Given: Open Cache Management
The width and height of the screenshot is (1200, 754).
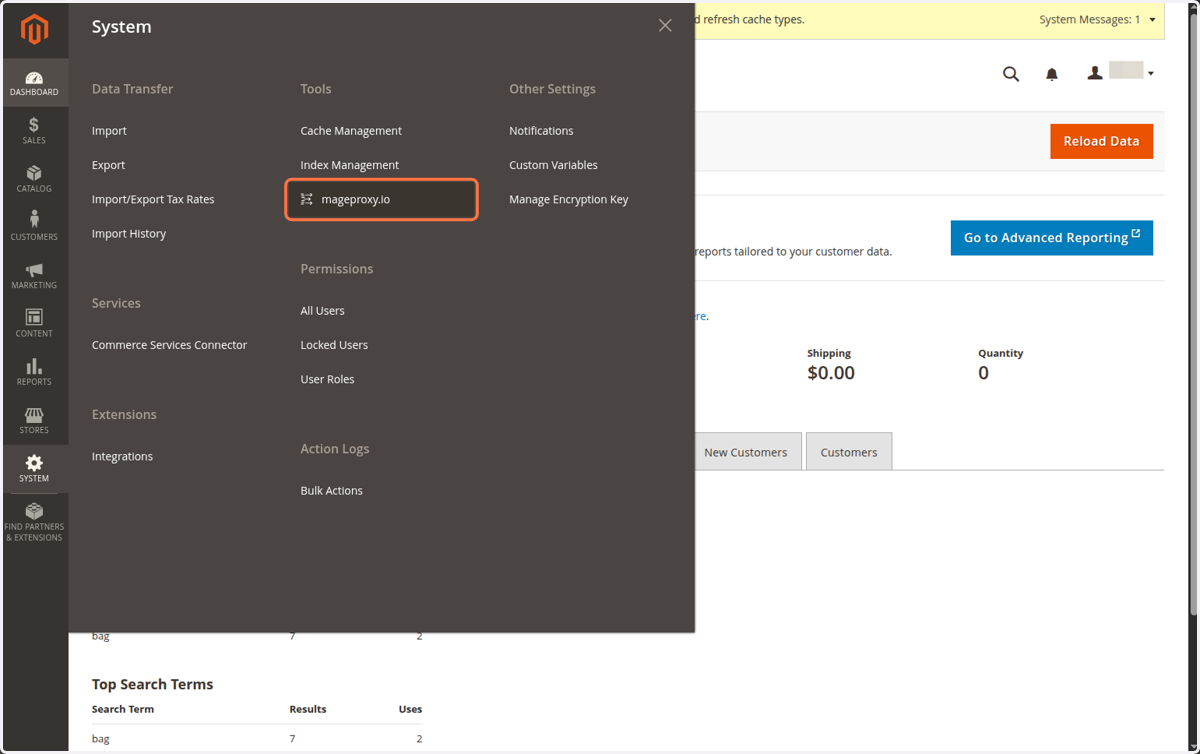Looking at the screenshot, I should click(351, 131).
